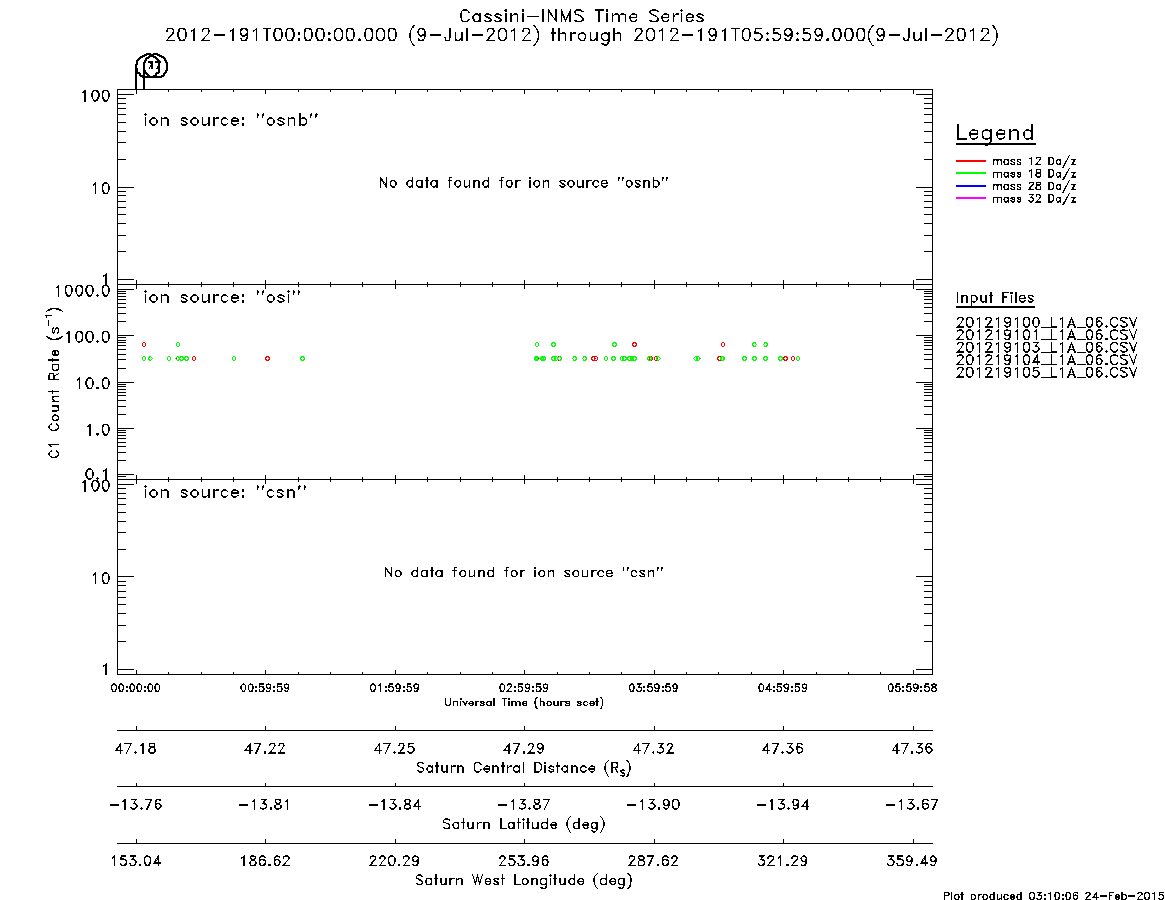Click the green mass 18 Da/z legend line
Image resolution: width=1165 pixels, height=900 pixels.
pos(970,174)
